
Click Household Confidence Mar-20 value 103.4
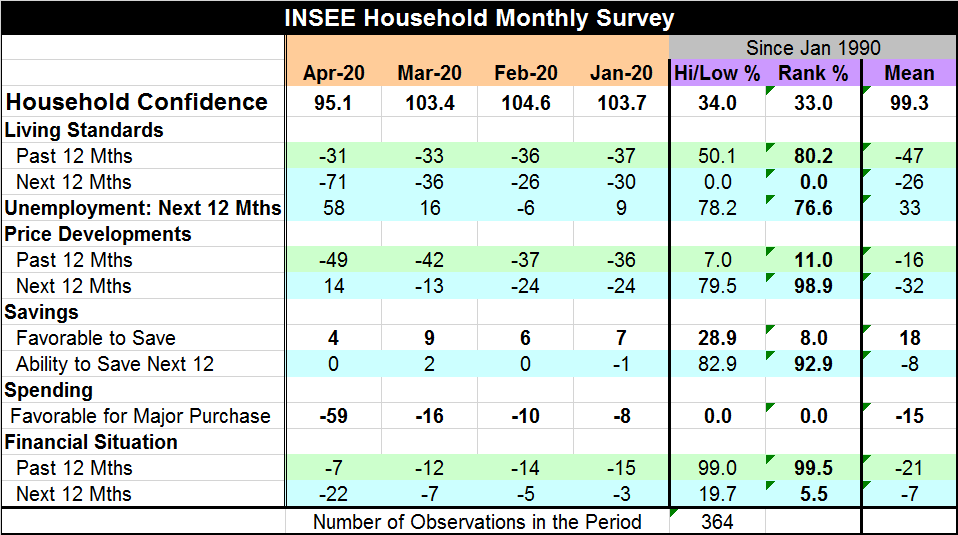pyautogui.click(x=430, y=103)
